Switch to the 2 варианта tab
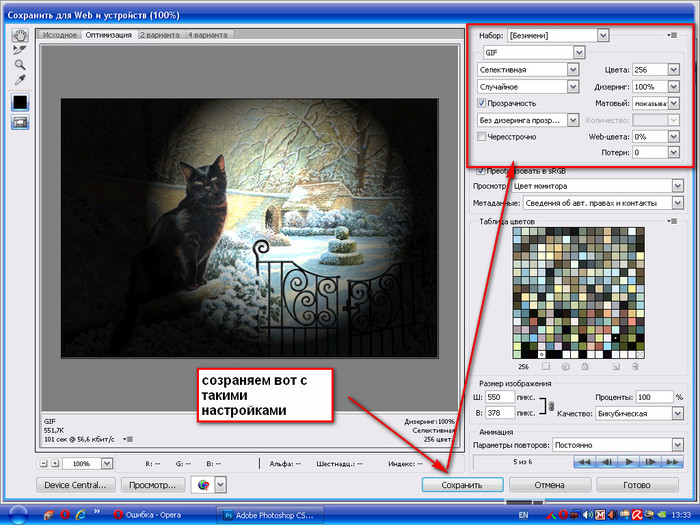The height and width of the screenshot is (525, 700). point(159,35)
